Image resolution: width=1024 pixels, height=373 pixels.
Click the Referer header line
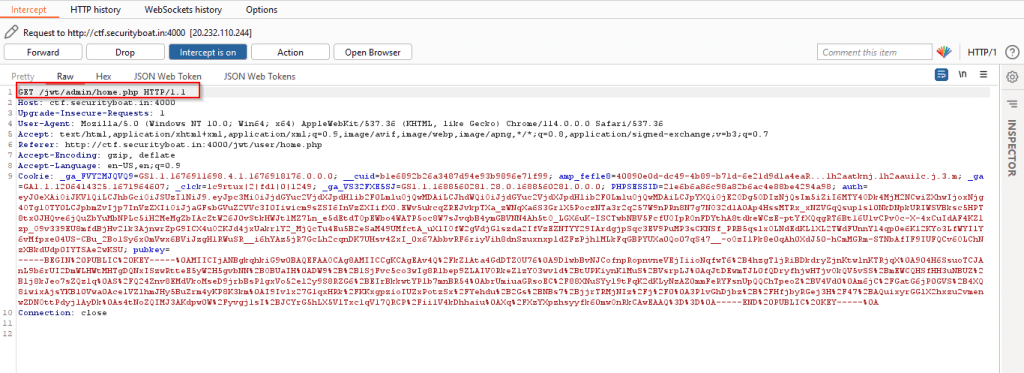pyautogui.click(x=171, y=144)
